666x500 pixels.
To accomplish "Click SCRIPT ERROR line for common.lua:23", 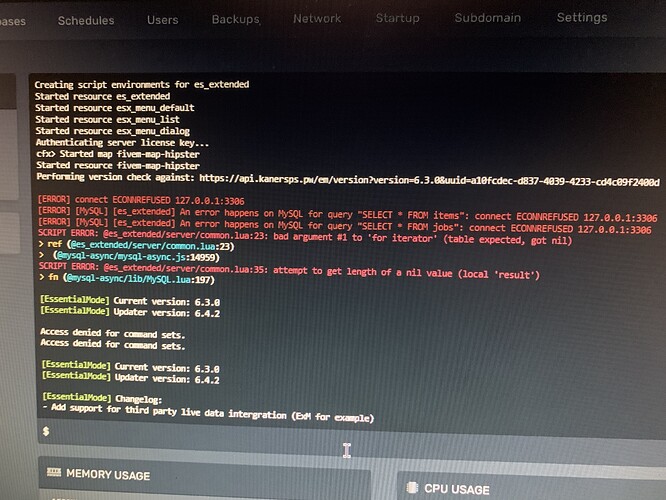I will point(305,237).
